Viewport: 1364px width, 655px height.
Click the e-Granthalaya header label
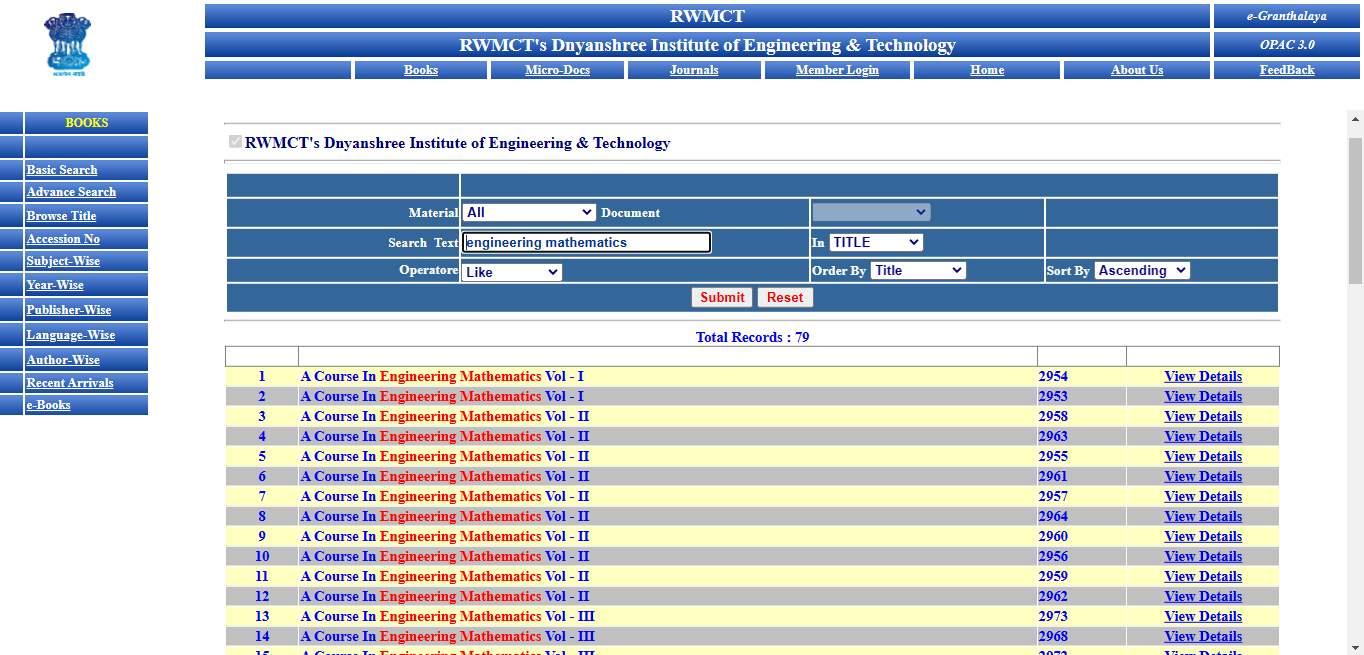click(1287, 16)
